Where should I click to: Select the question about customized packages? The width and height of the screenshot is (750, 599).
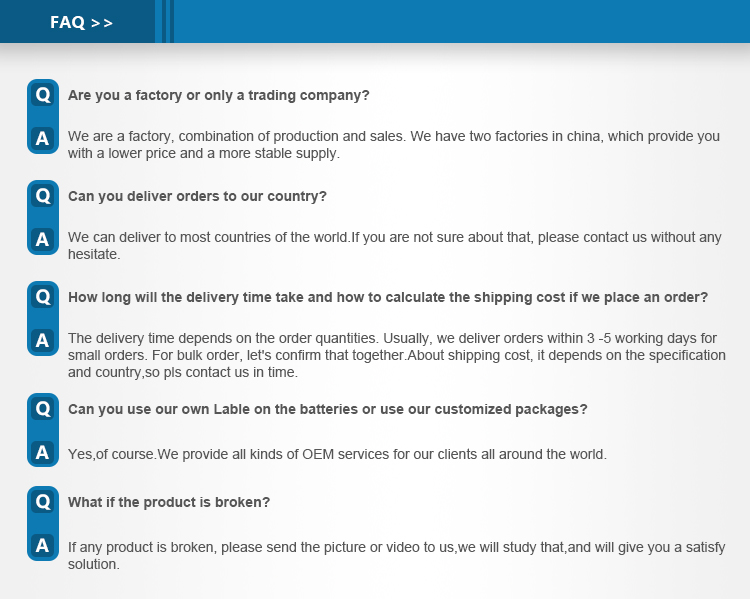click(x=328, y=410)
